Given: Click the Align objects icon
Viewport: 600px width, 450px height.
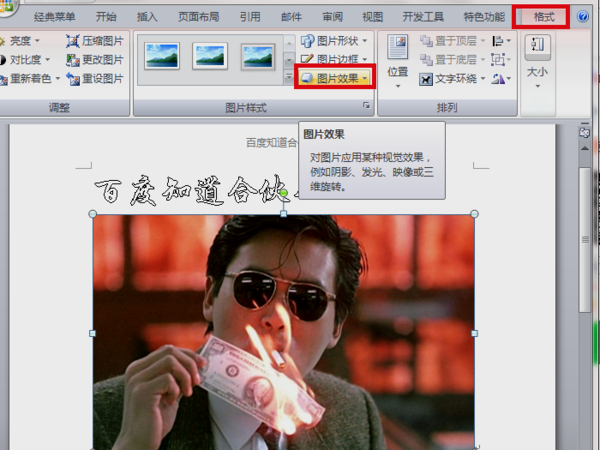Looking at the screenshot, I should click(x=497, y=41).
